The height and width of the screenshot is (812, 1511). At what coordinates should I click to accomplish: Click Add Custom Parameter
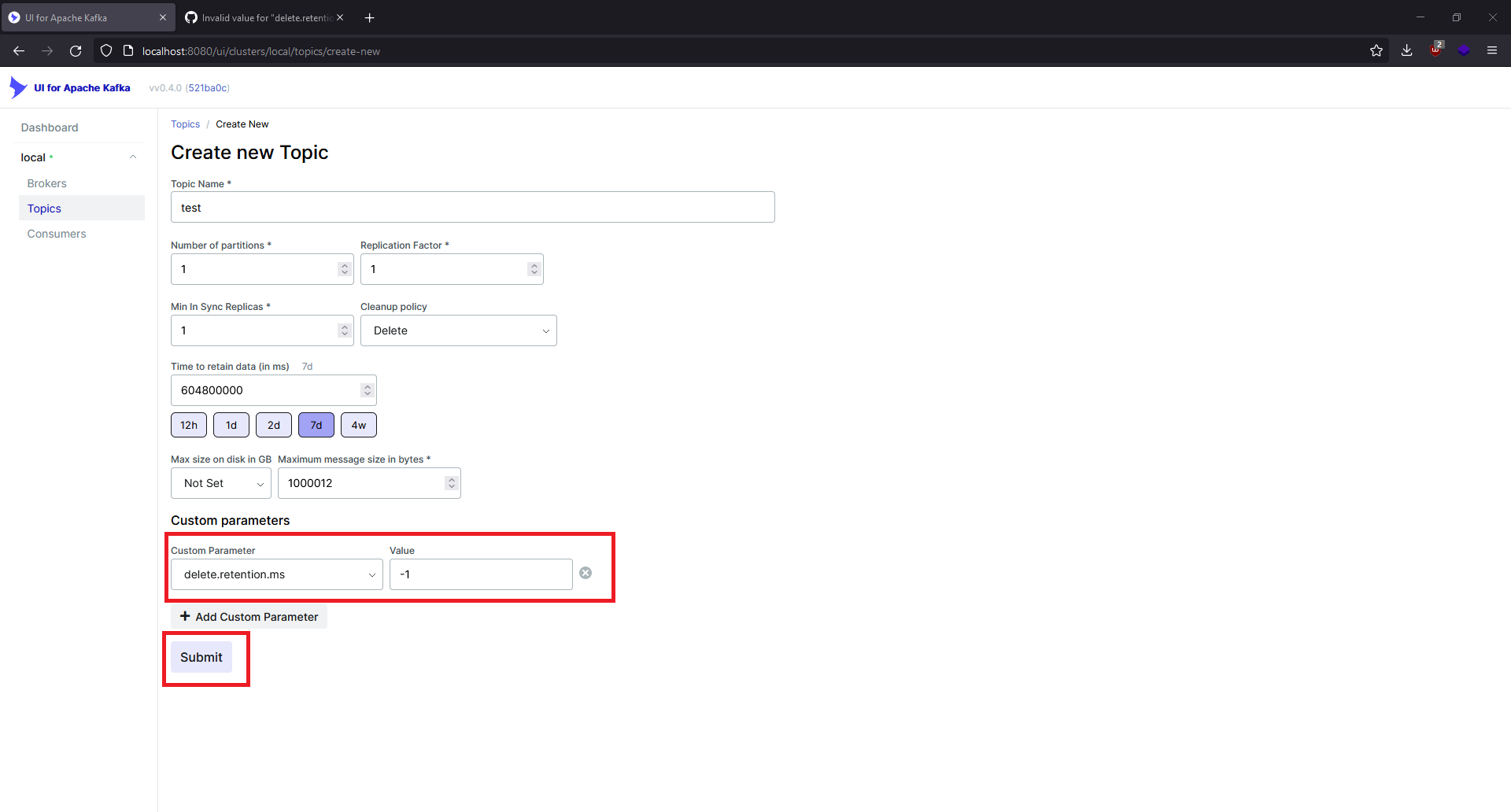248,616
